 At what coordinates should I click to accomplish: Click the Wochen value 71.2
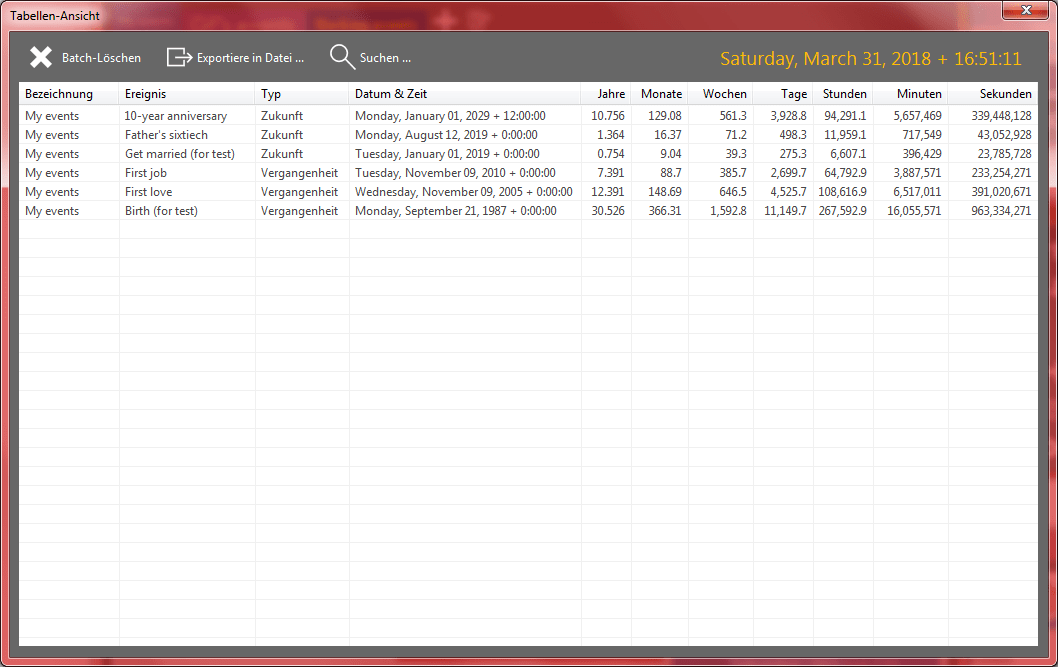[736, 135]
